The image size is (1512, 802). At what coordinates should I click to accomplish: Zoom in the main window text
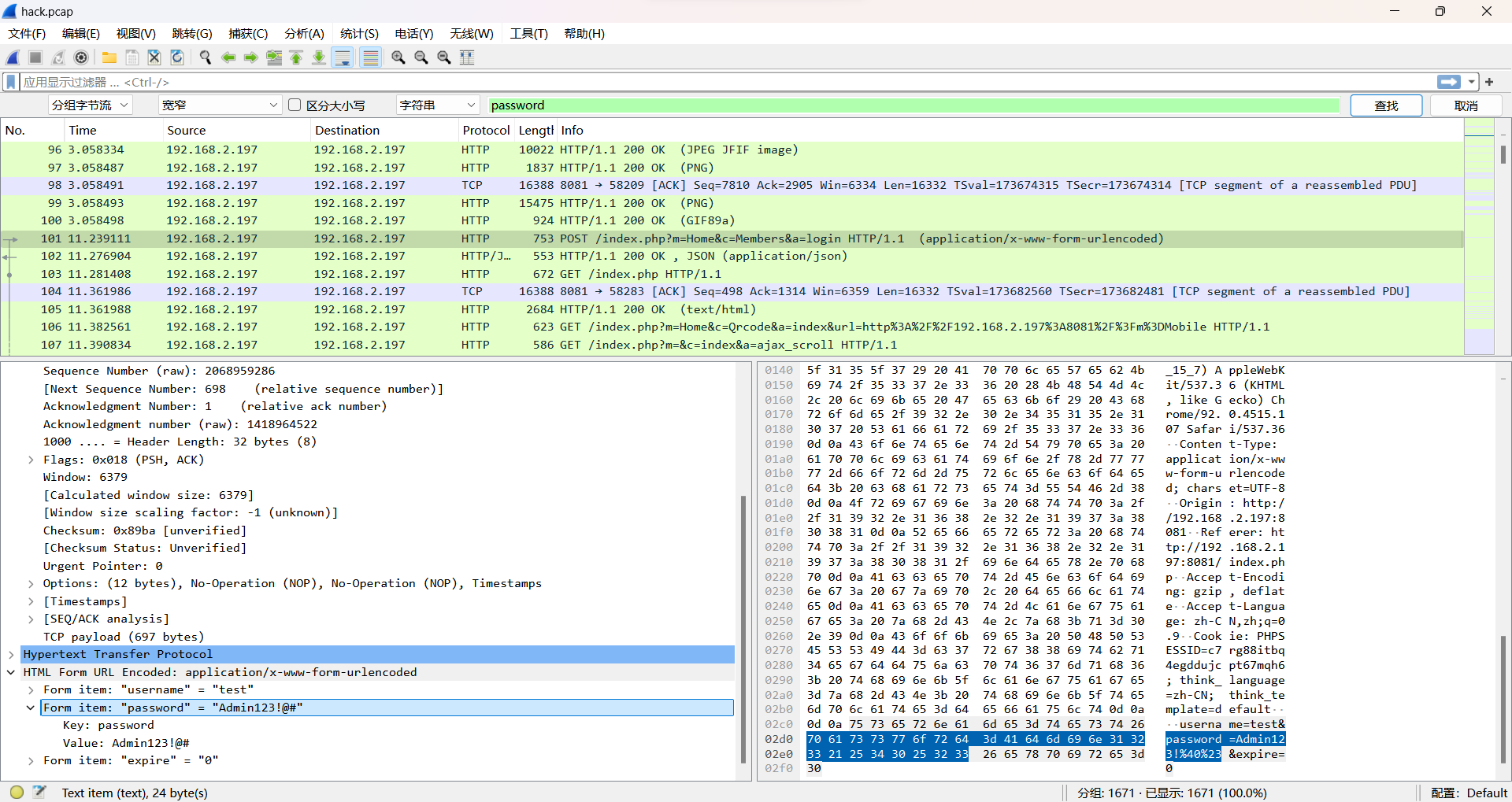point(398,57)
